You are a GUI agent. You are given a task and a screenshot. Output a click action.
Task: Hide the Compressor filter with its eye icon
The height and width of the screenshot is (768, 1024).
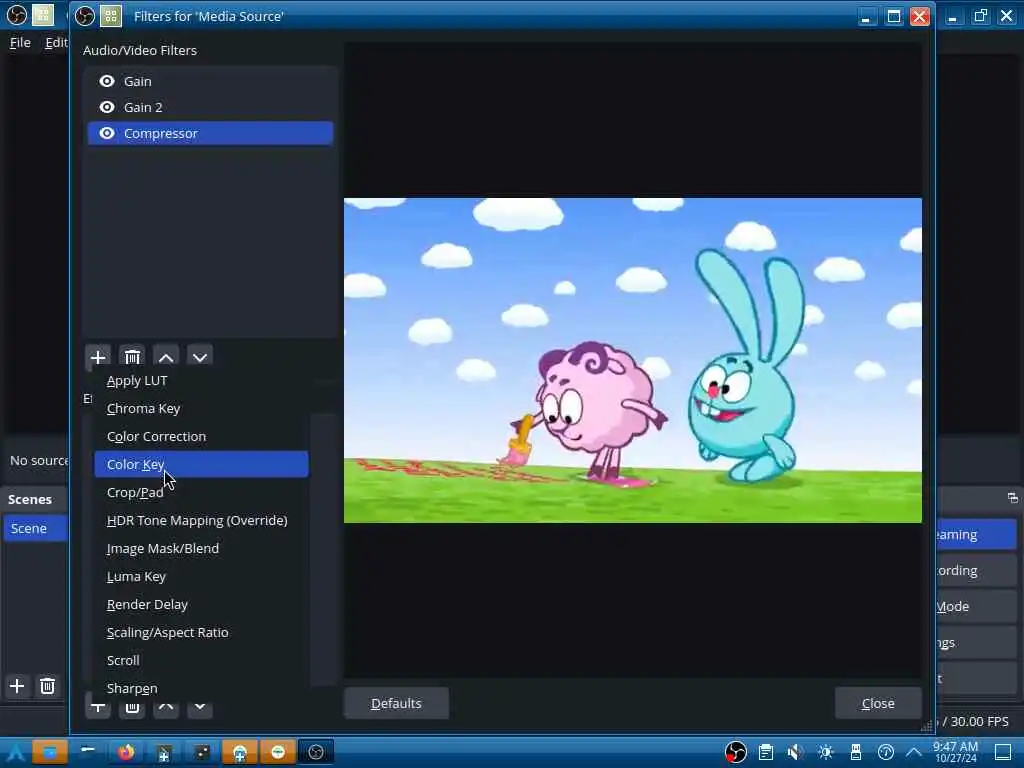(106, 133)
